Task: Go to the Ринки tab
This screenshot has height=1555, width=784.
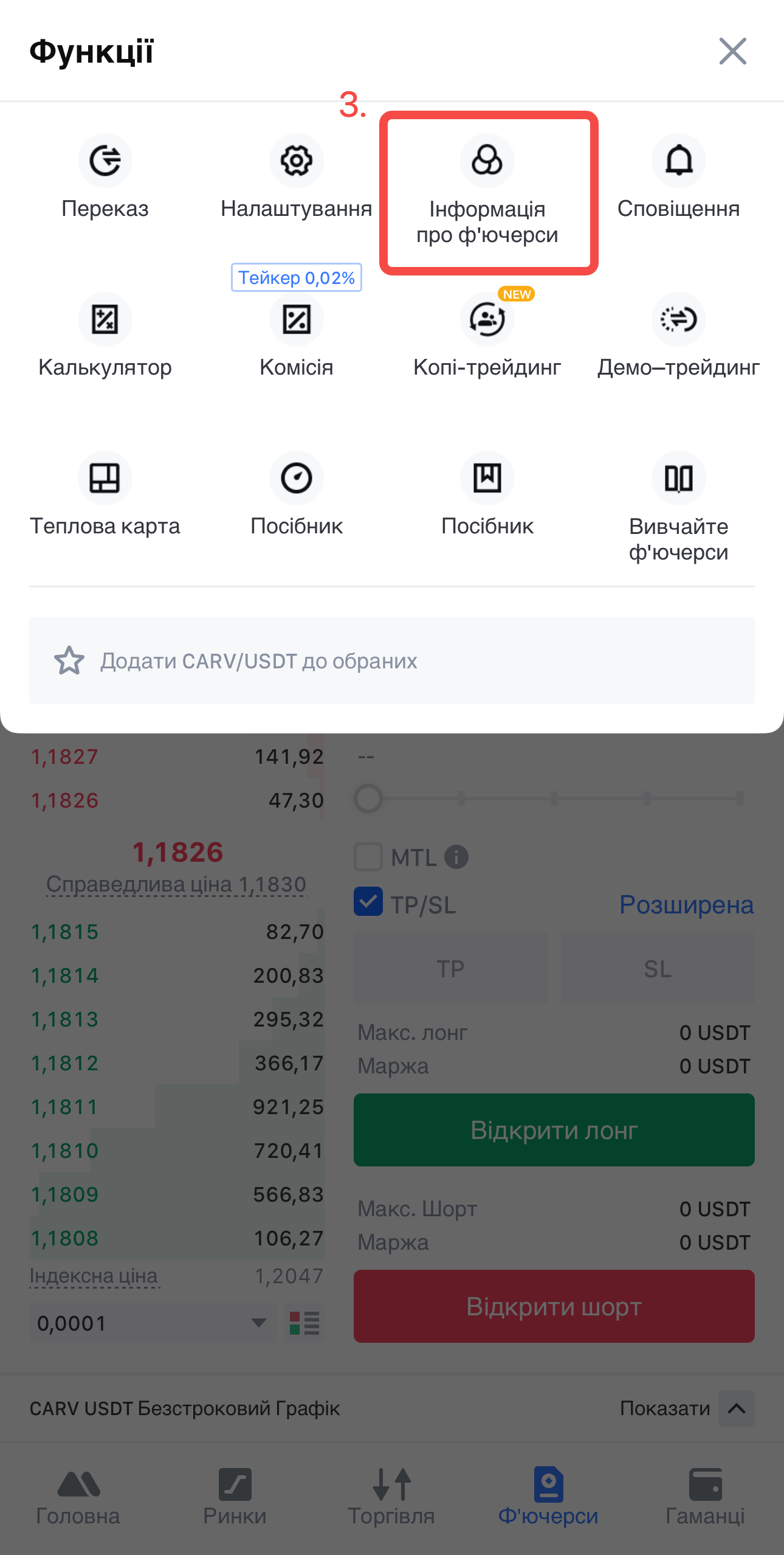Action: [235, 1496]
